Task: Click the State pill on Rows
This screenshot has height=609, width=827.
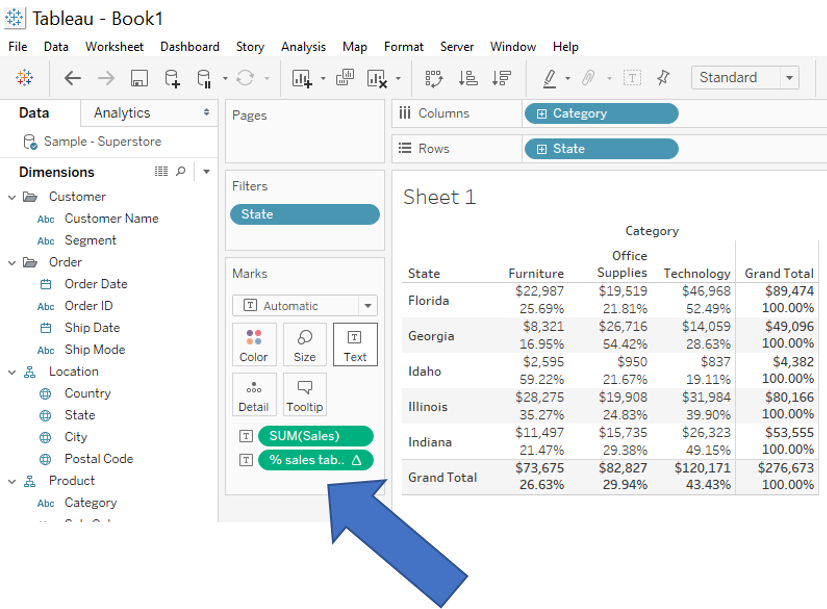Action: tap(601, 149)
